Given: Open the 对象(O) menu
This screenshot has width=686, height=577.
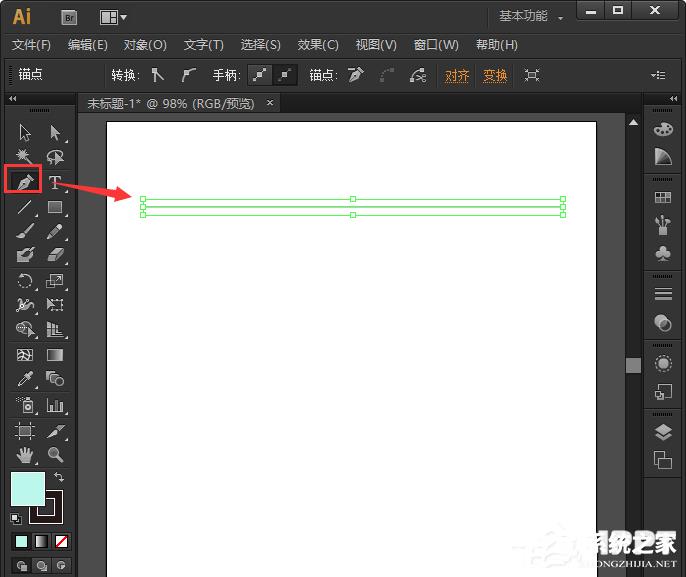Looking at the screenshot, I should tap(145, 45).
